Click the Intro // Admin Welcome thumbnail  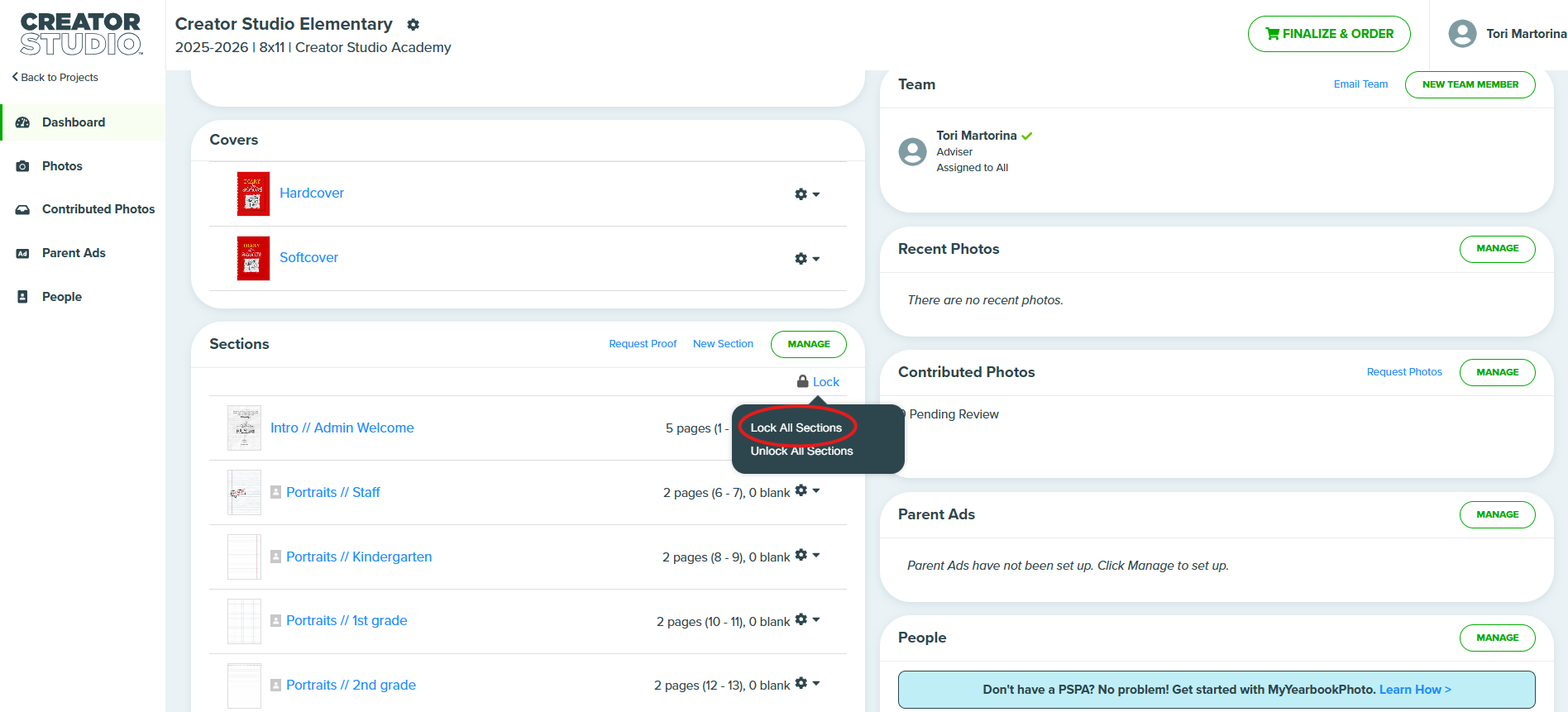click(x=244, y=428)
